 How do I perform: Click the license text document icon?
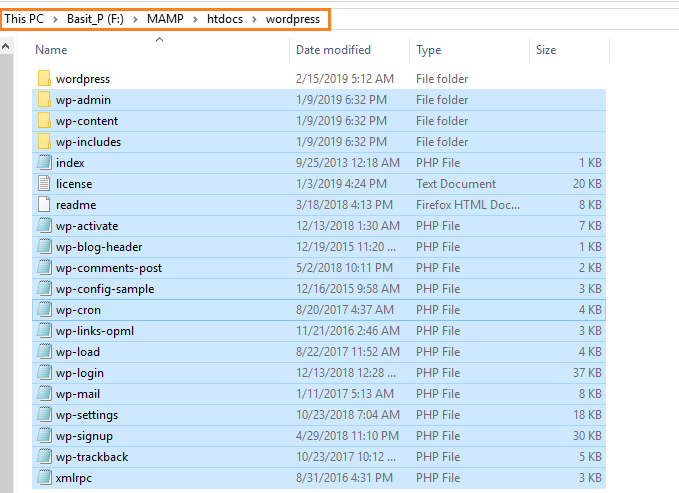[44, 183]
